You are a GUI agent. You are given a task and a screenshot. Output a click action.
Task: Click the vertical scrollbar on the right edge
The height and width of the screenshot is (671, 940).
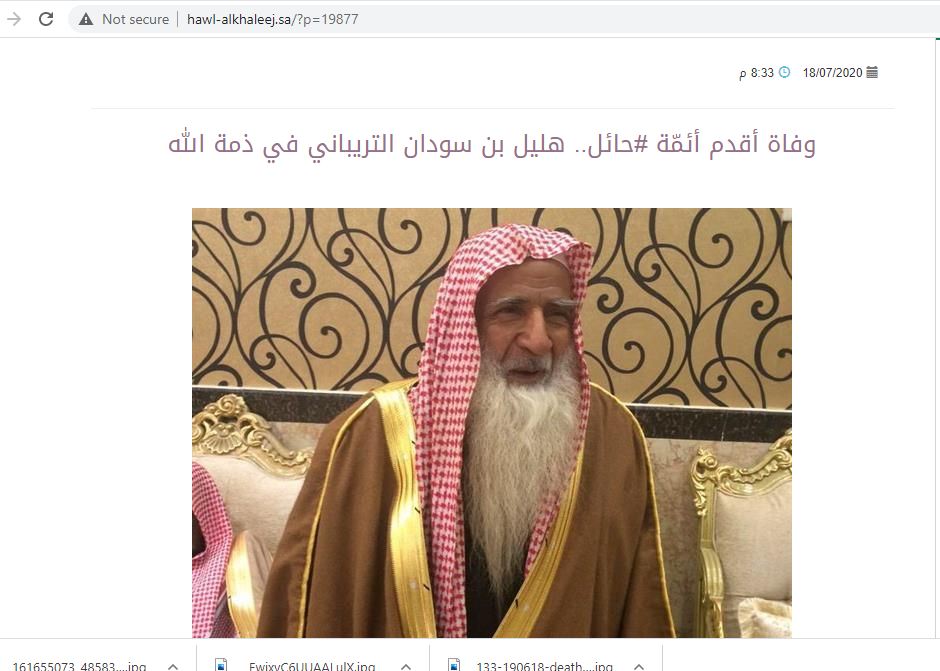[937, 336]
